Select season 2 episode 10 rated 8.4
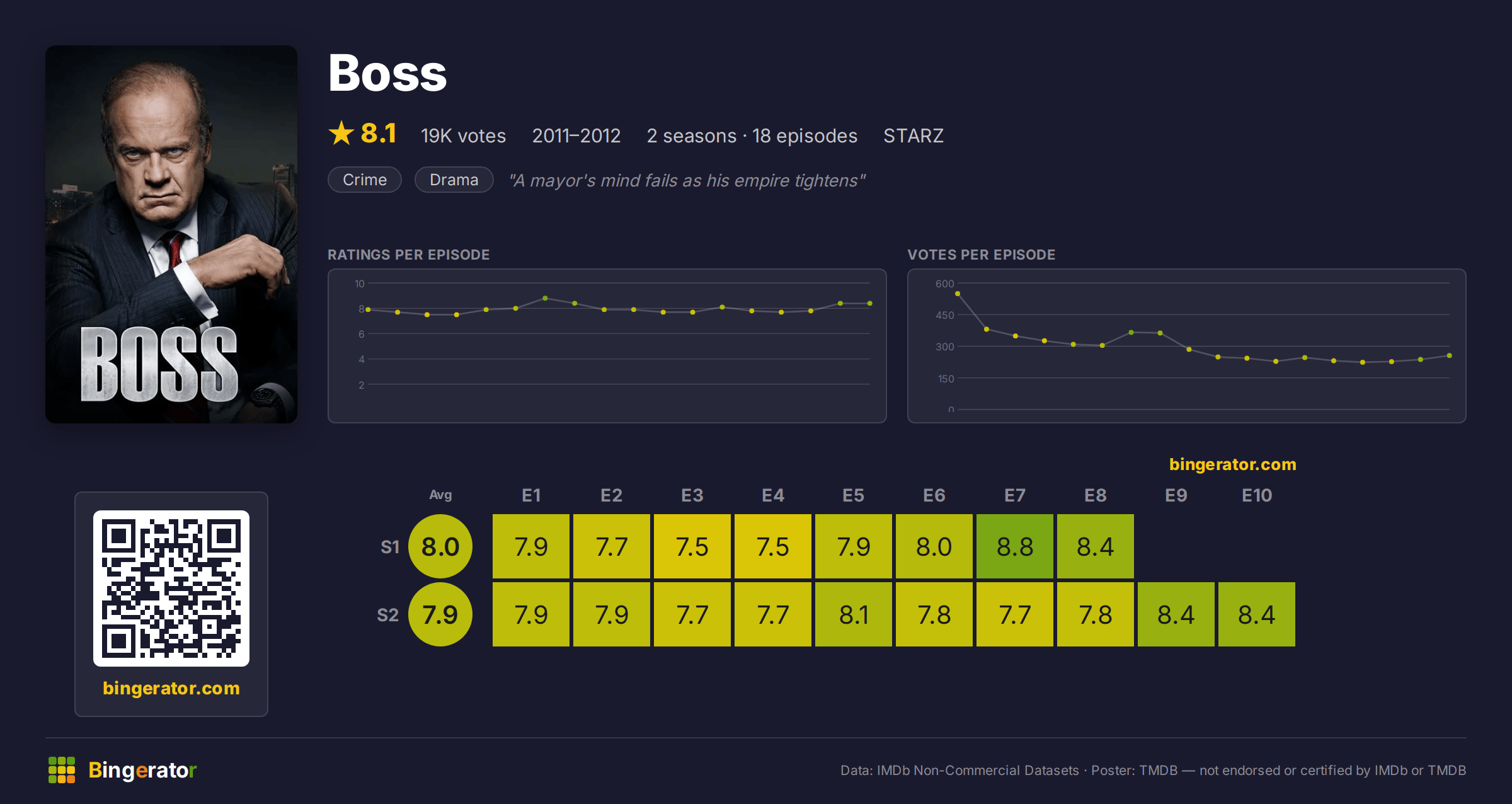1512x804 pixels. click(x=1257, y=614)
